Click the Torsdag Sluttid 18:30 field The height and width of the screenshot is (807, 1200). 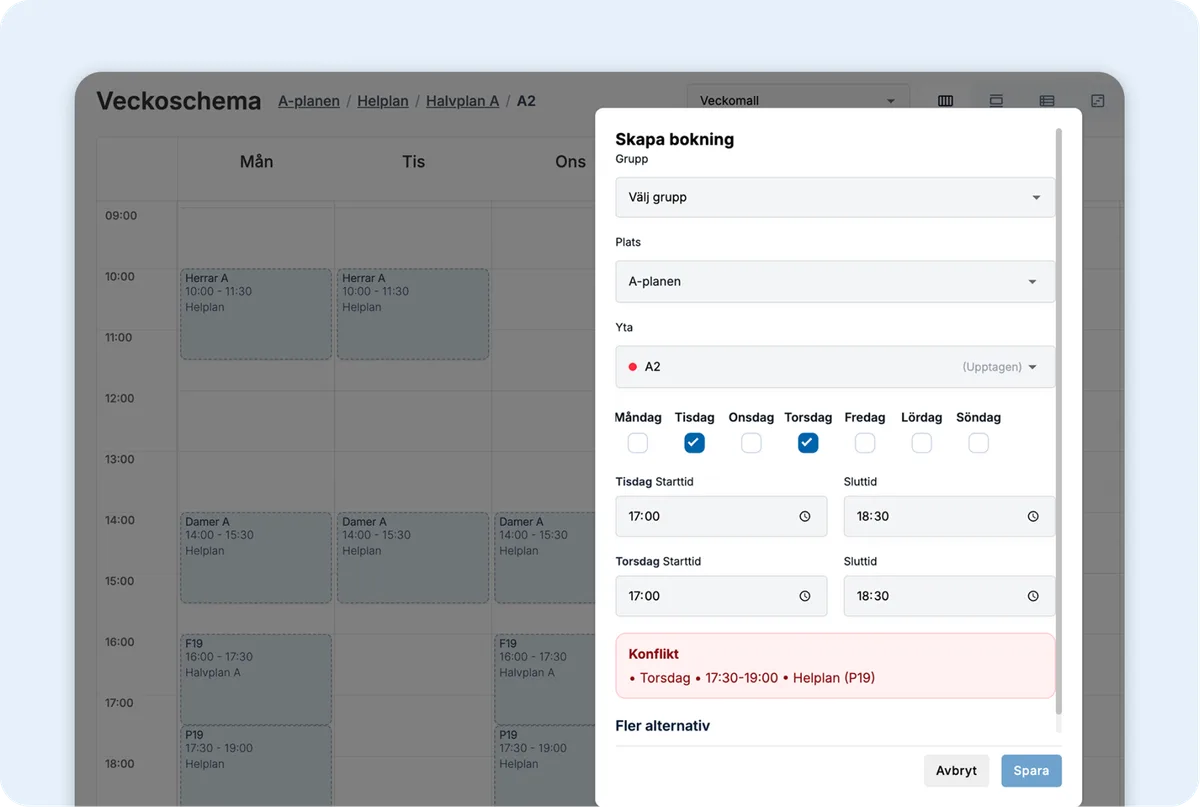tap(949, 596)
